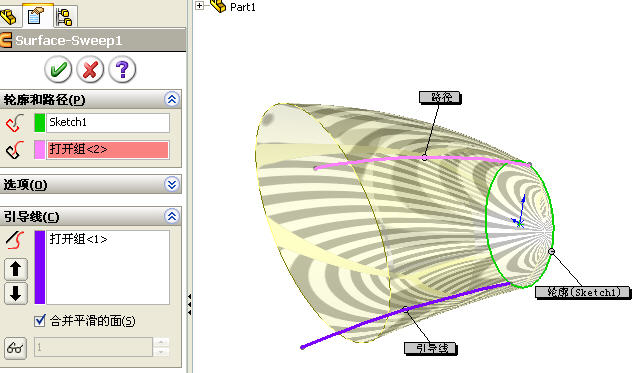The image size is (642, 373).
Task: Open the ConfigurationManager tab
Action: (x=65, y=17)
